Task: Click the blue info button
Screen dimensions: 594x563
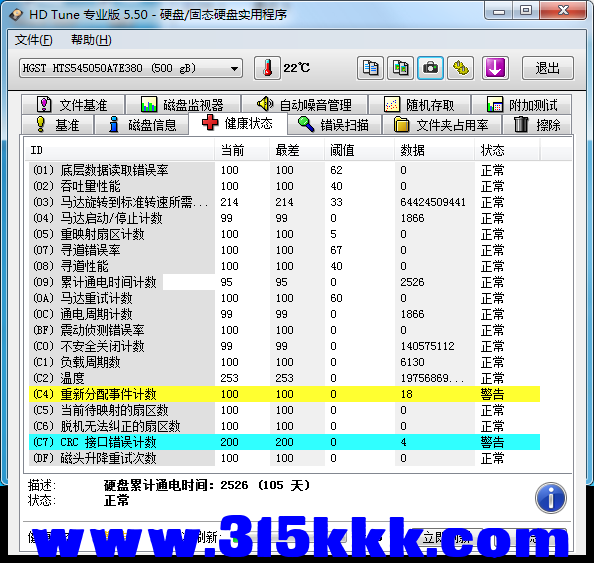Action: tap(550, 498)
